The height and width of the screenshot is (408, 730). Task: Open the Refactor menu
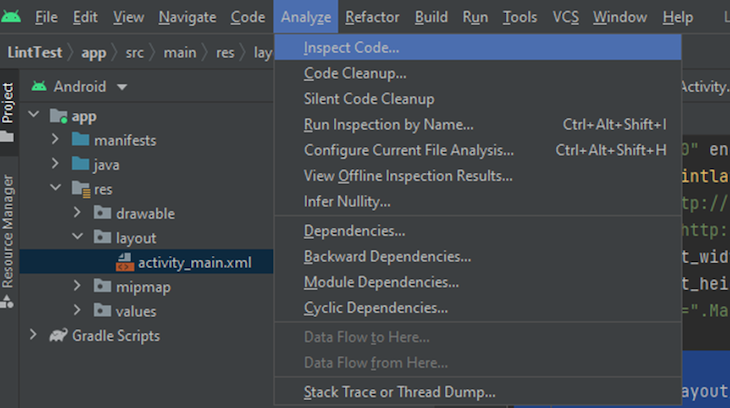click(x=372, y=17)
